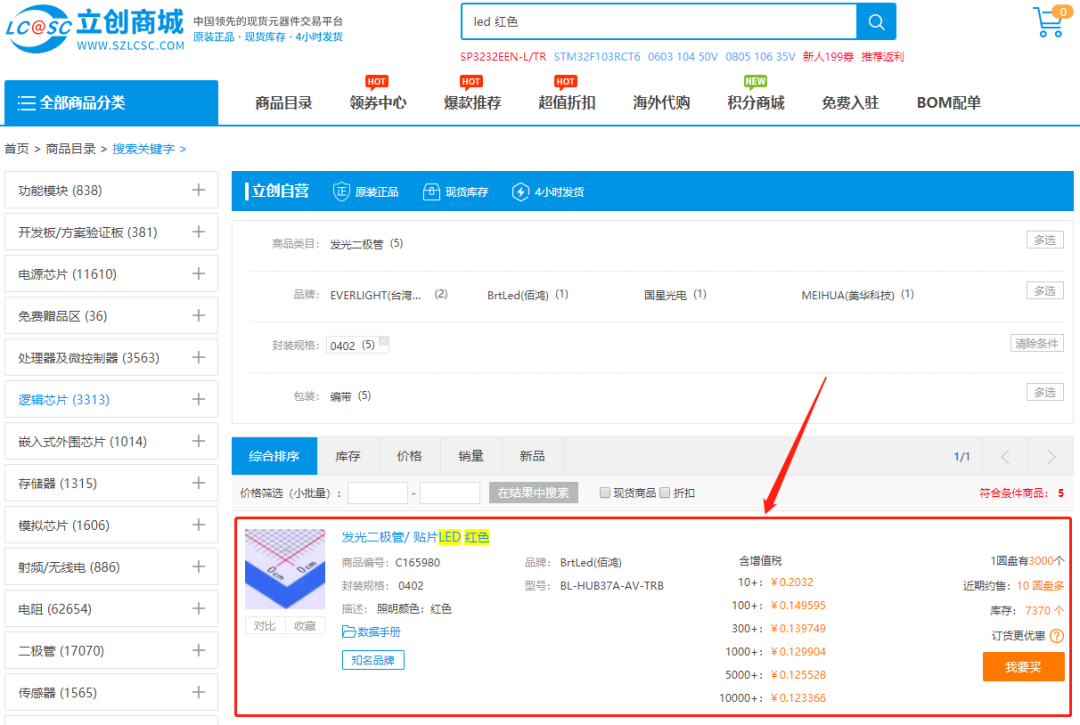Viewport: 1080px width, 725px height.
Task: Filter by brand EVERLIGHT
Action: 375,295
